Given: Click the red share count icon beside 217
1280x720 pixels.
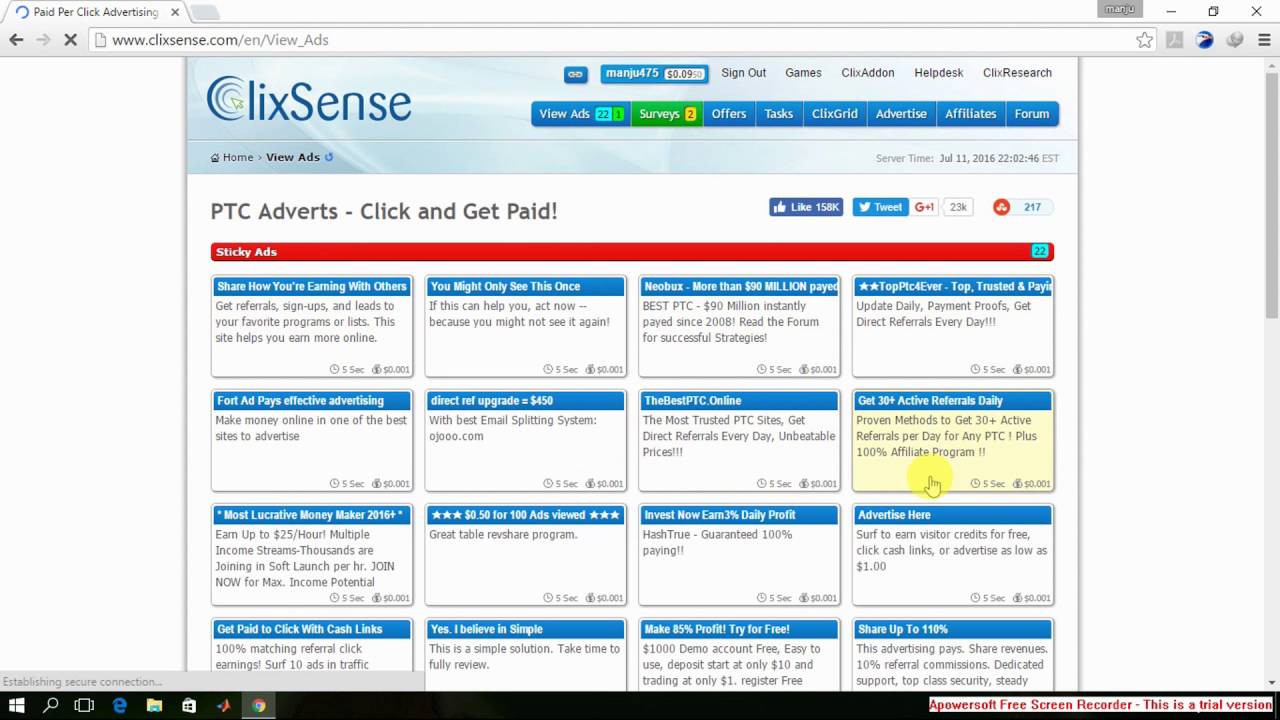Looking at the screenshot, I should [1001, 207].
